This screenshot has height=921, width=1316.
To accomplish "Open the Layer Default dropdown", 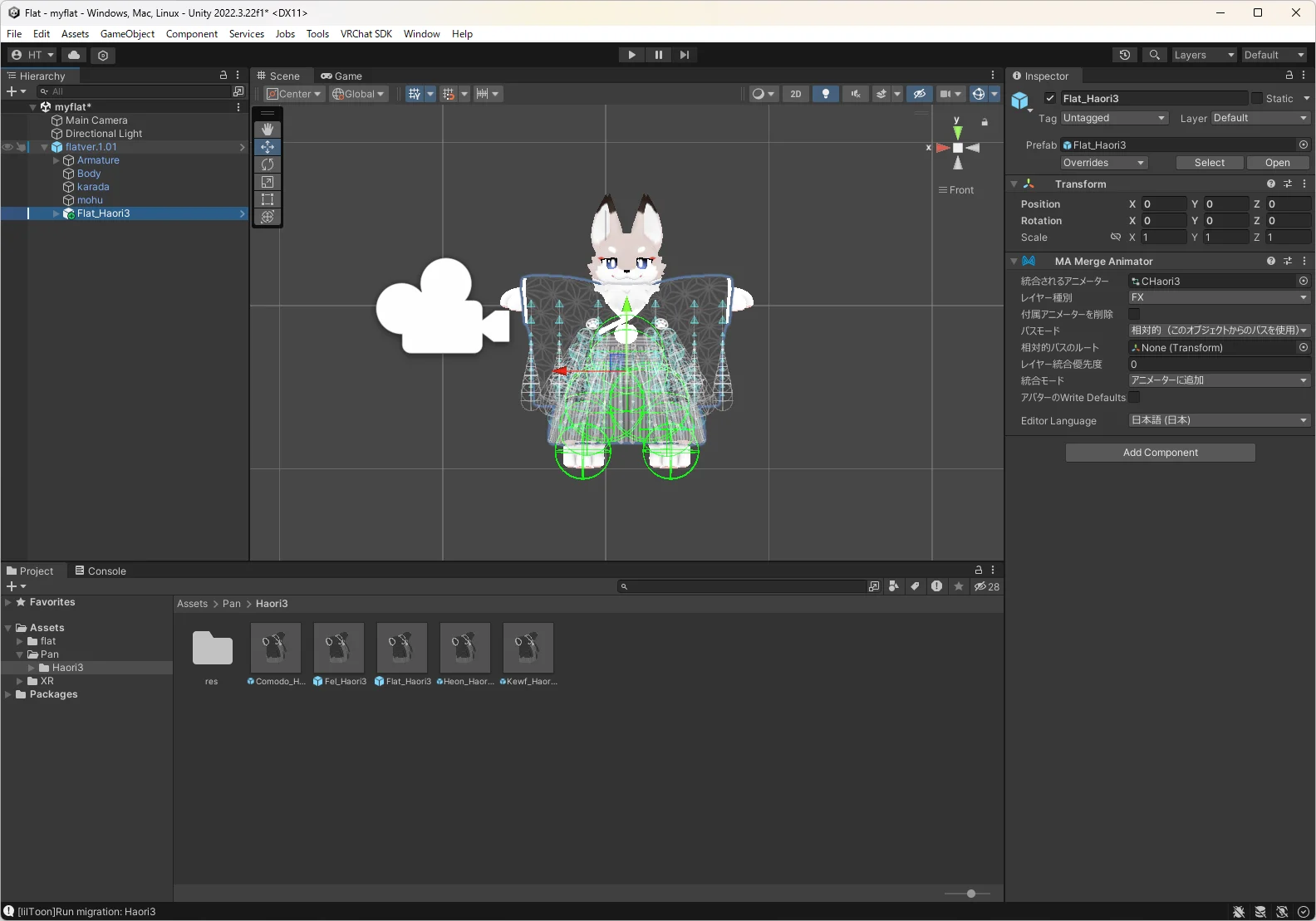I will tap(1260, 118).
